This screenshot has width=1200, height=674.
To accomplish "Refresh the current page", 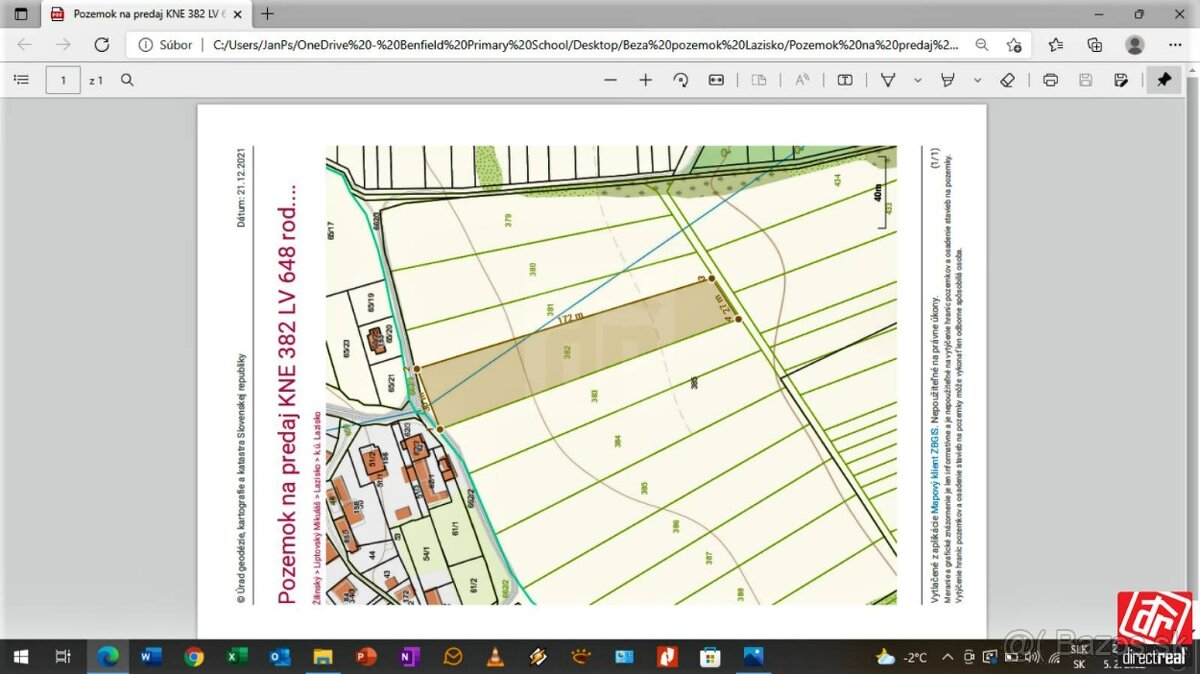I will point(101,45).
